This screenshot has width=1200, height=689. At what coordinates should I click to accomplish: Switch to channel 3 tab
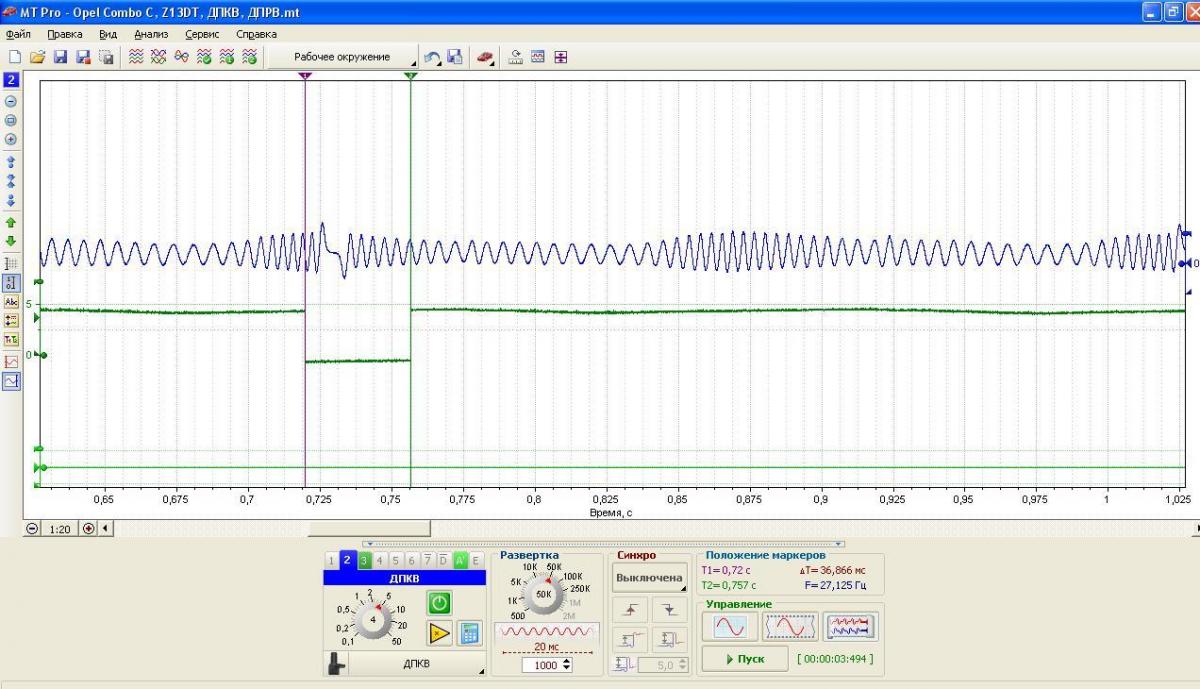363,560
